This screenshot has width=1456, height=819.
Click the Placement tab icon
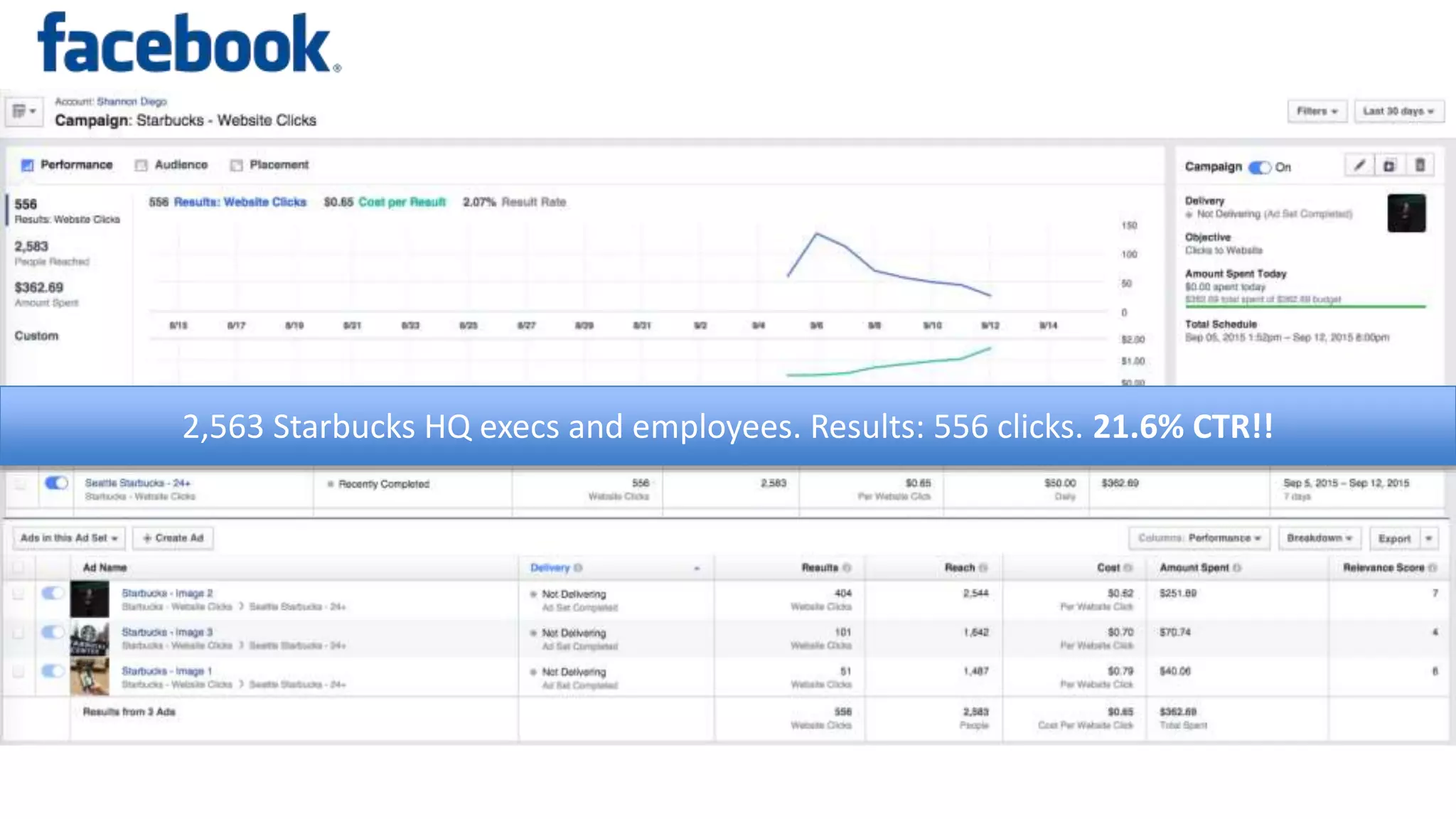point(236,165)
